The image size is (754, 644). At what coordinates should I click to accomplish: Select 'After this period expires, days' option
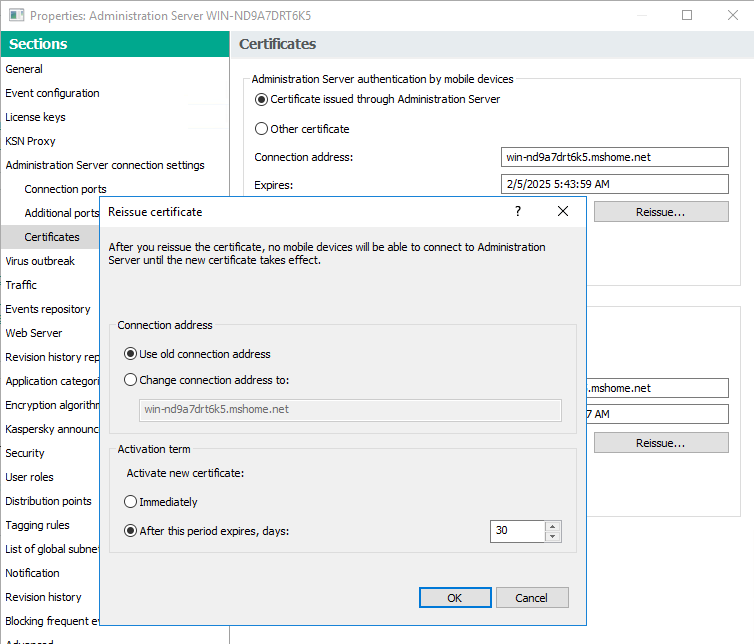coord(131,531)
